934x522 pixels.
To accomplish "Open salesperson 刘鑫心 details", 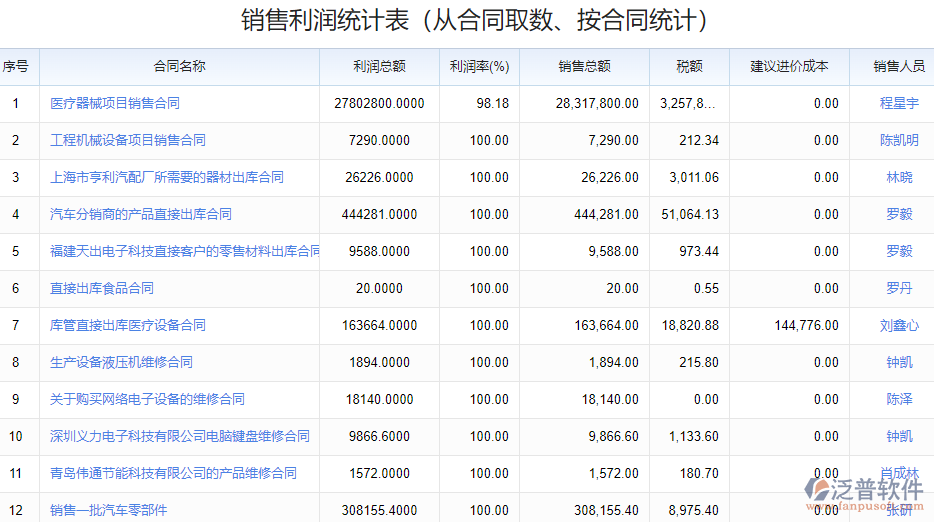I will tap(899, 325).
